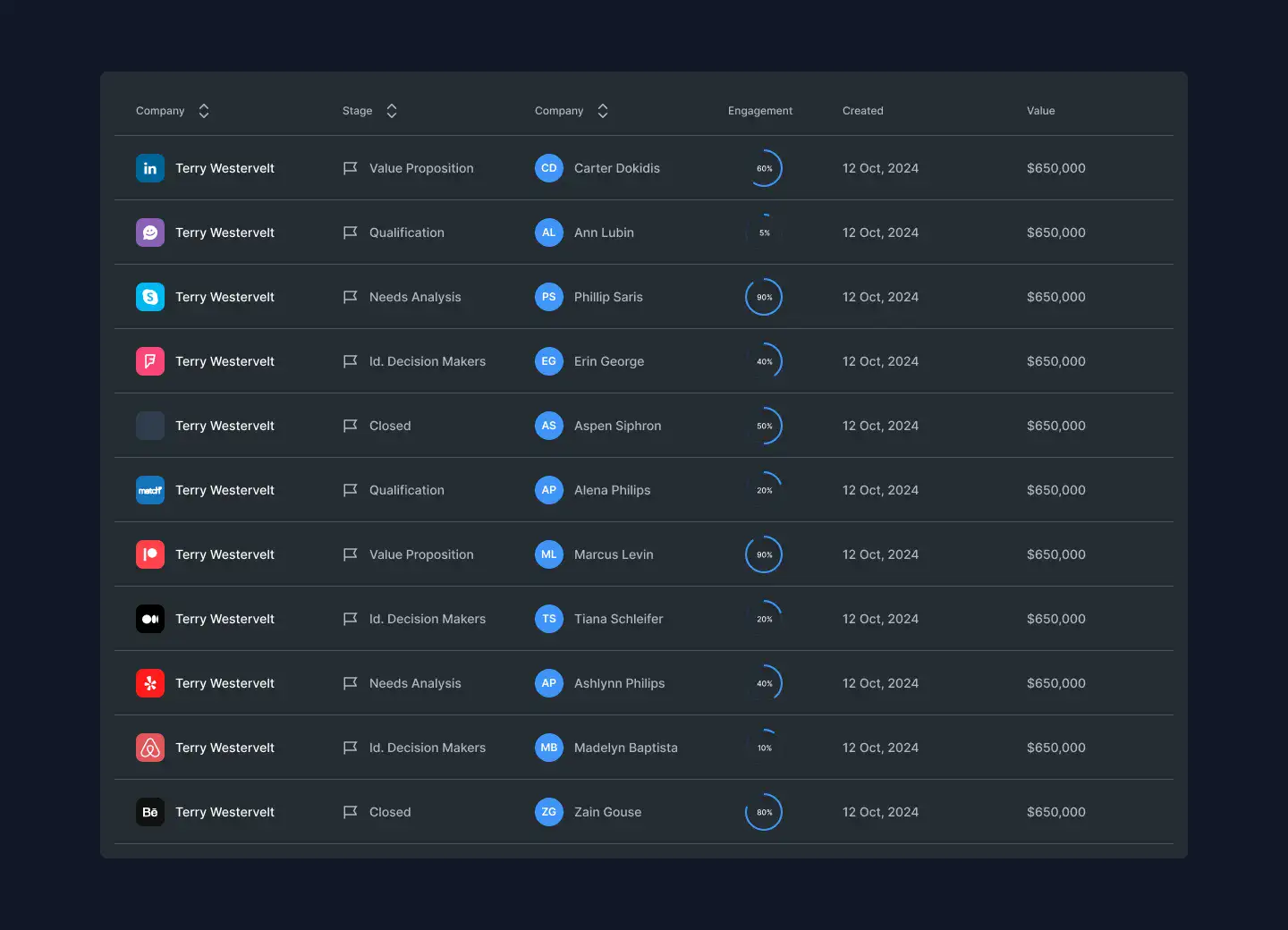Image resolution: width=1288 pixels, height=930 pixels.
Task: Click the Created column header
Action: pos(863,111)
